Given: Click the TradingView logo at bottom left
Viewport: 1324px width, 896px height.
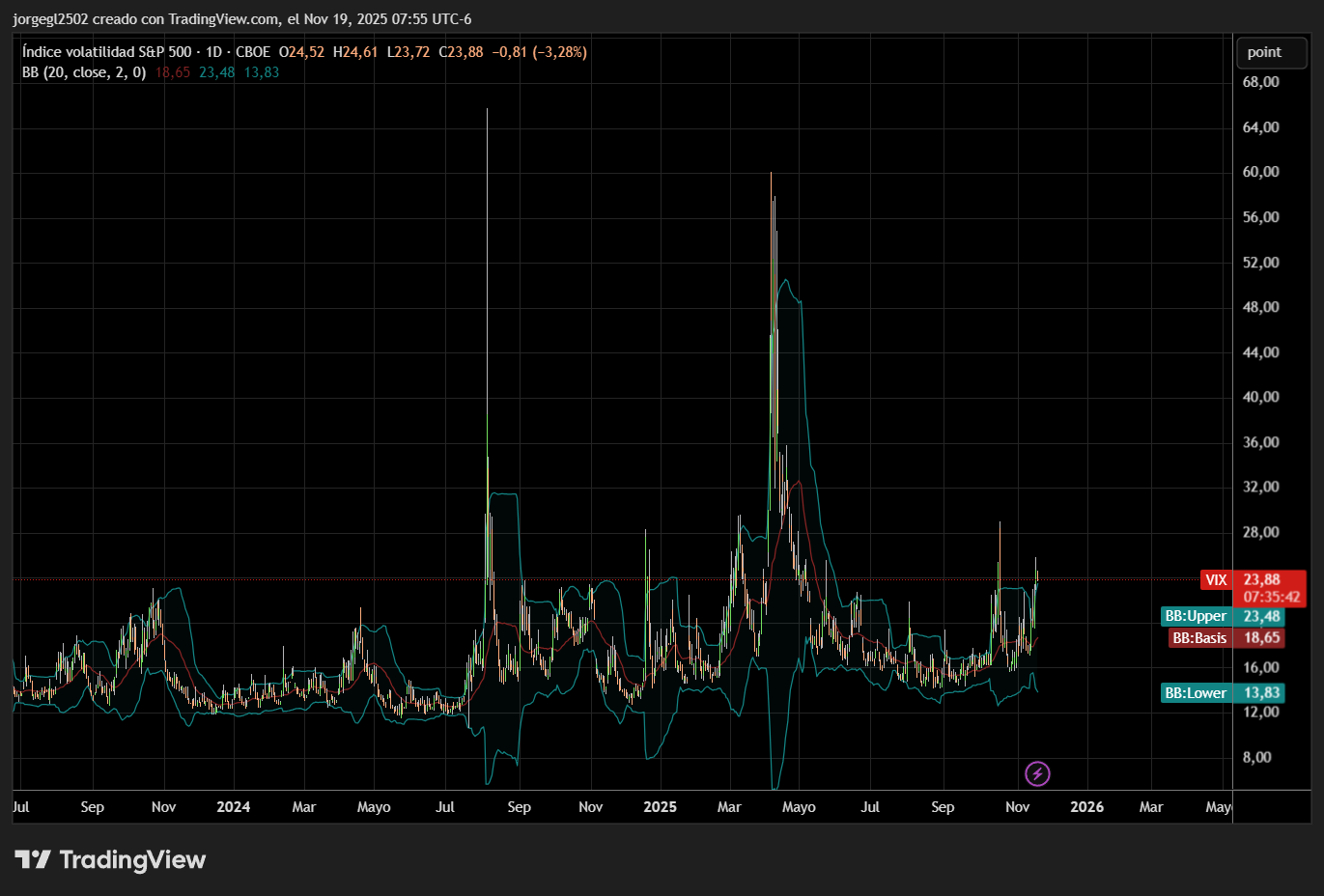Looking at the screenshot, I should [110, 859].
